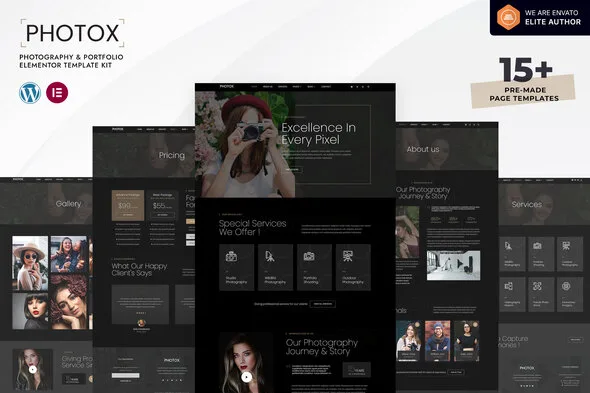
Task: Click the bottom-right circular lens icon on the Services page
Action: coord(566,286)
